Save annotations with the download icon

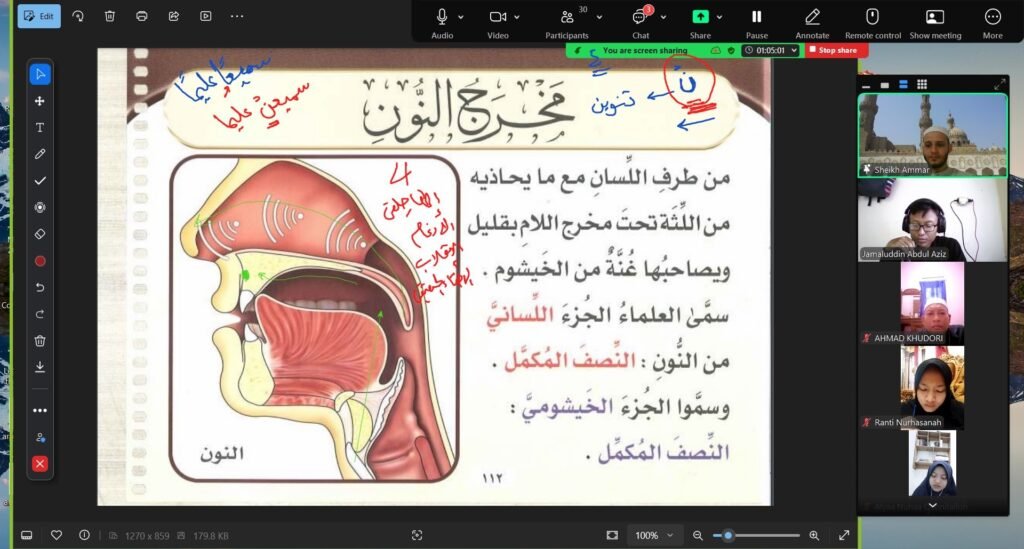(x=40, y=367)
